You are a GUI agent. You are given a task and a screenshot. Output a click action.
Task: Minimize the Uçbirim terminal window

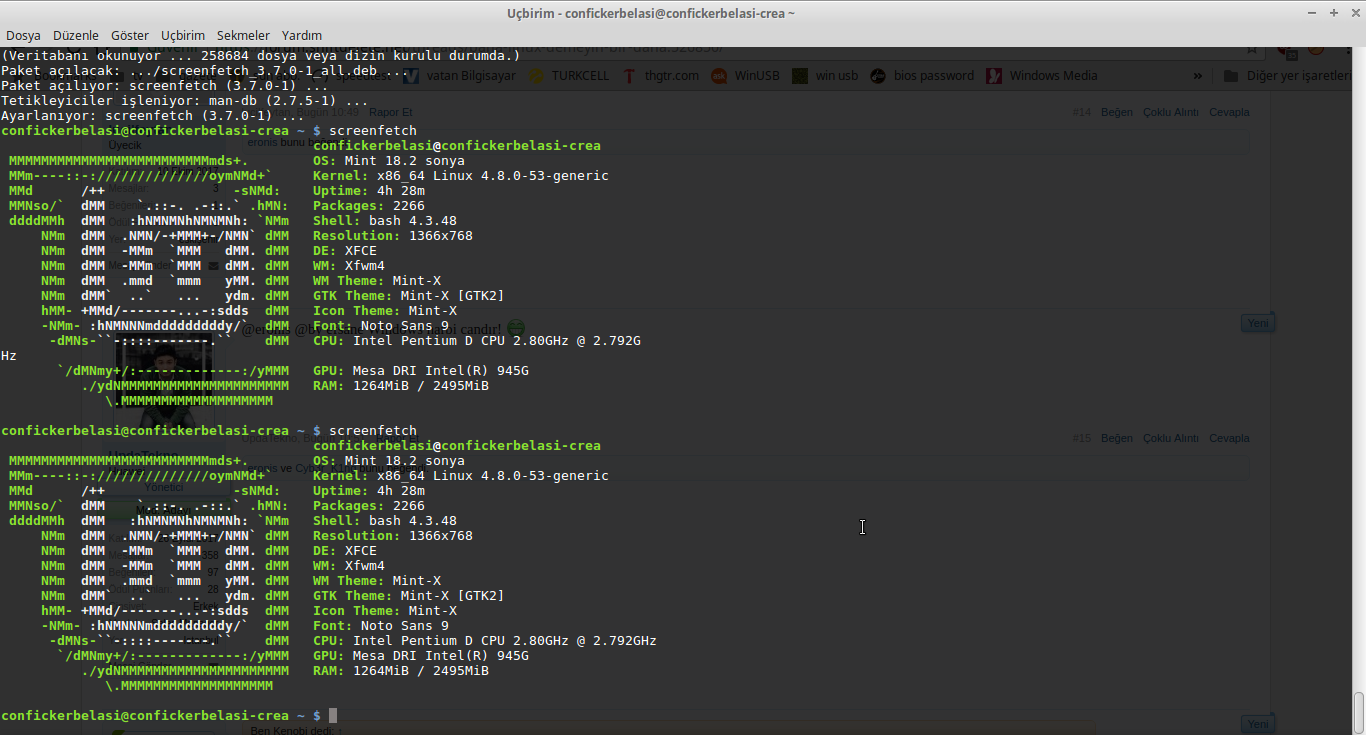pos(1313,12)
